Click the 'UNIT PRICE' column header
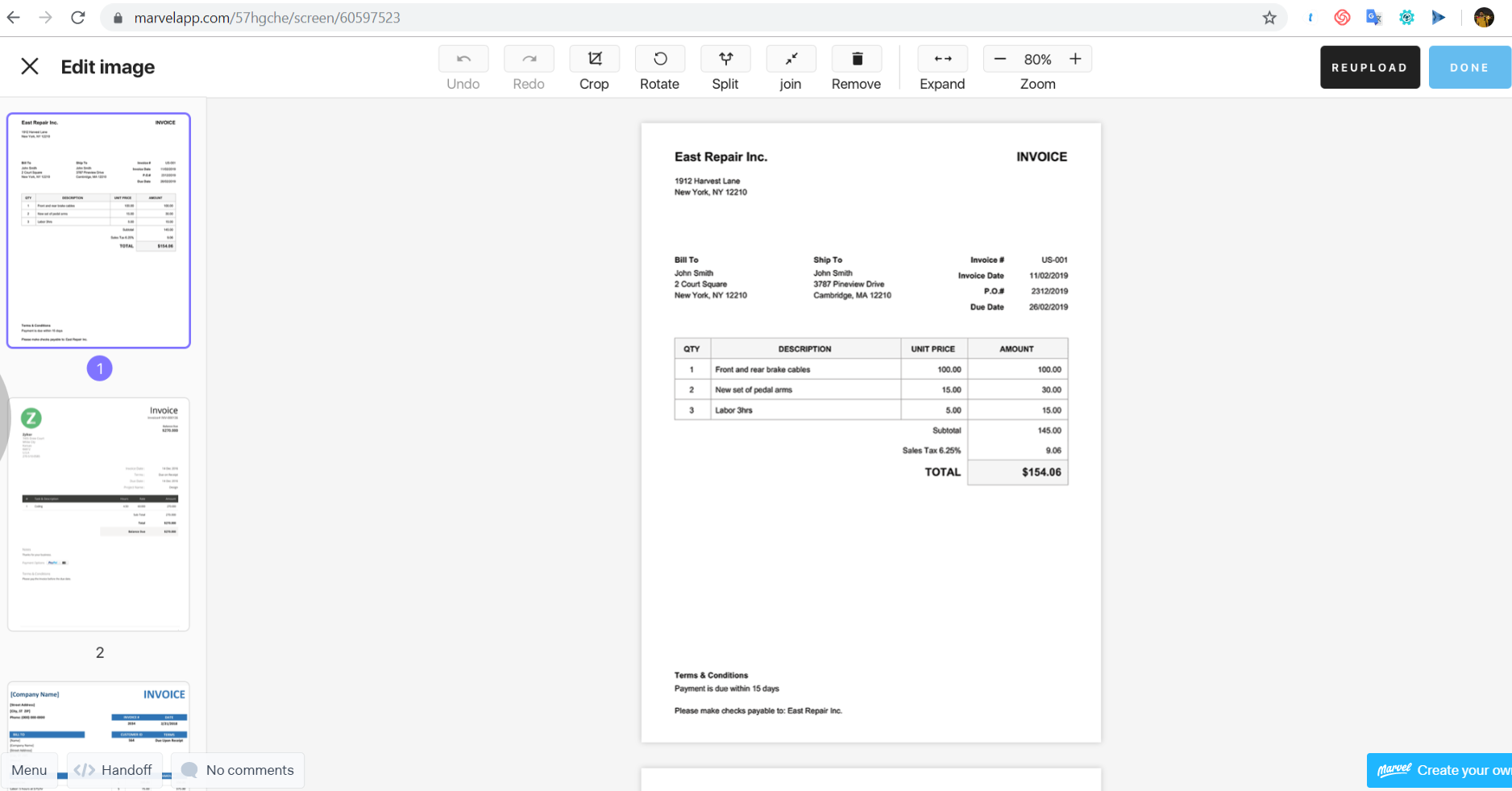 (933, 349)
